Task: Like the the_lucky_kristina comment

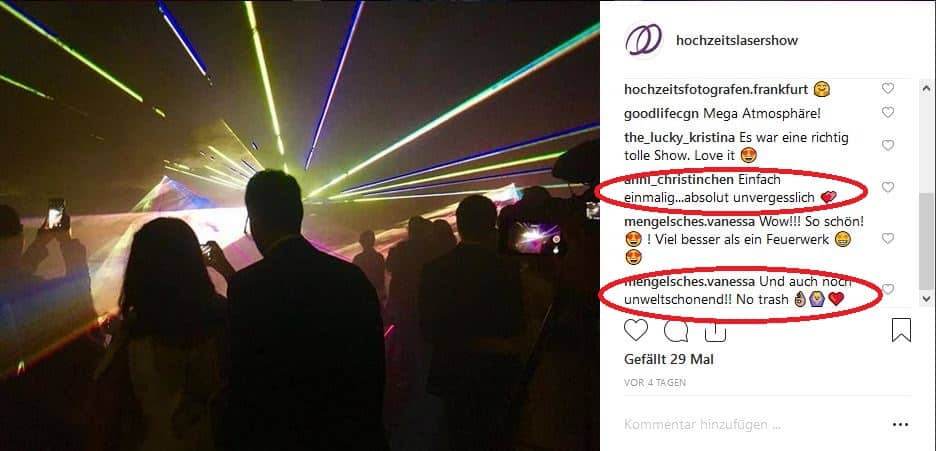Action: tap(888, 146)
